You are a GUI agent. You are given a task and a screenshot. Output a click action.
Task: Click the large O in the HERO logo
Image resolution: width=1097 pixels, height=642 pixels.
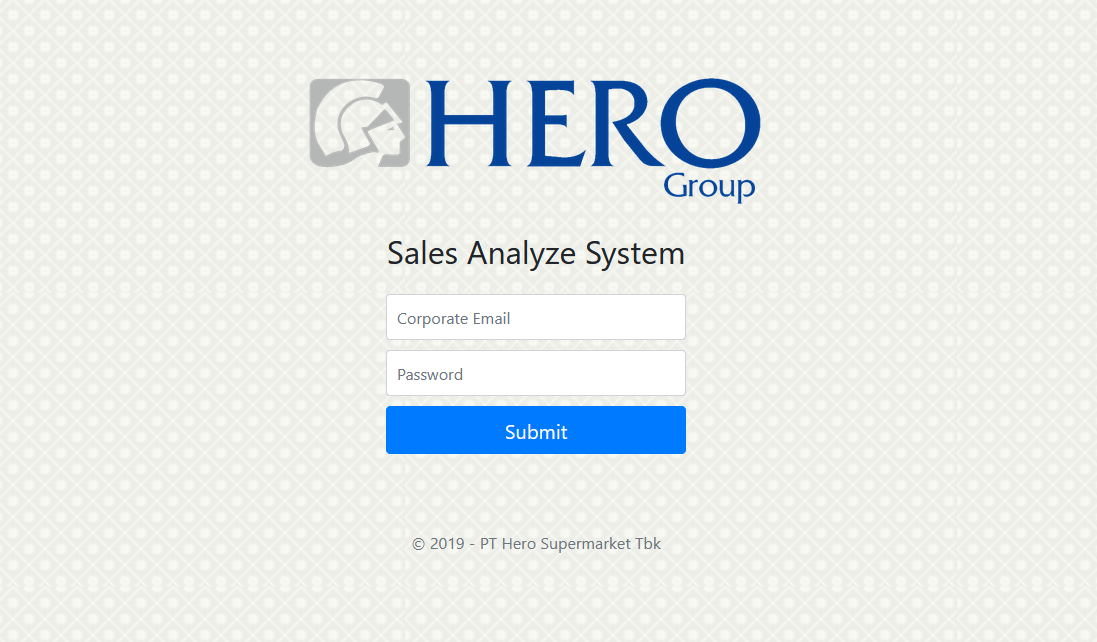tap(711, 123)
